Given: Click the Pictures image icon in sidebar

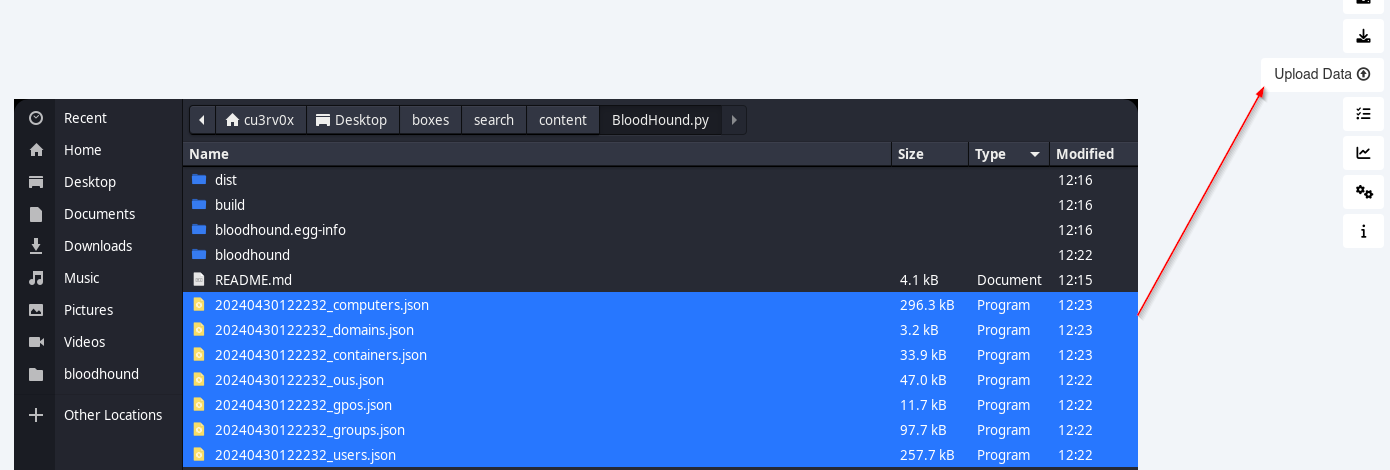Looking at the screenshot, I should [36, 310].
